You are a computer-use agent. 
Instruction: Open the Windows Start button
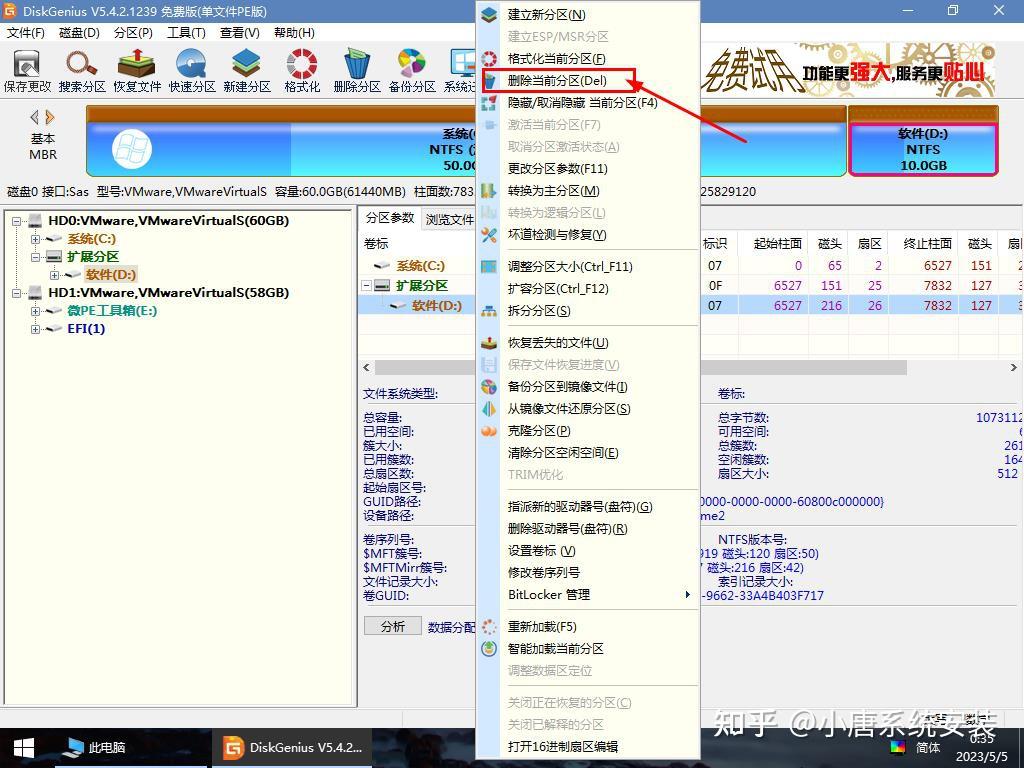point(25,748)
